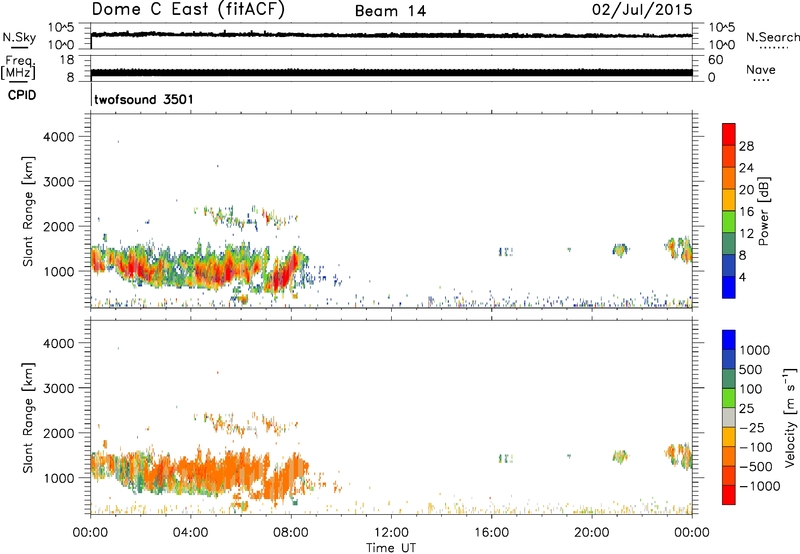Click the "N.Search" legend label

pos(772,37)
